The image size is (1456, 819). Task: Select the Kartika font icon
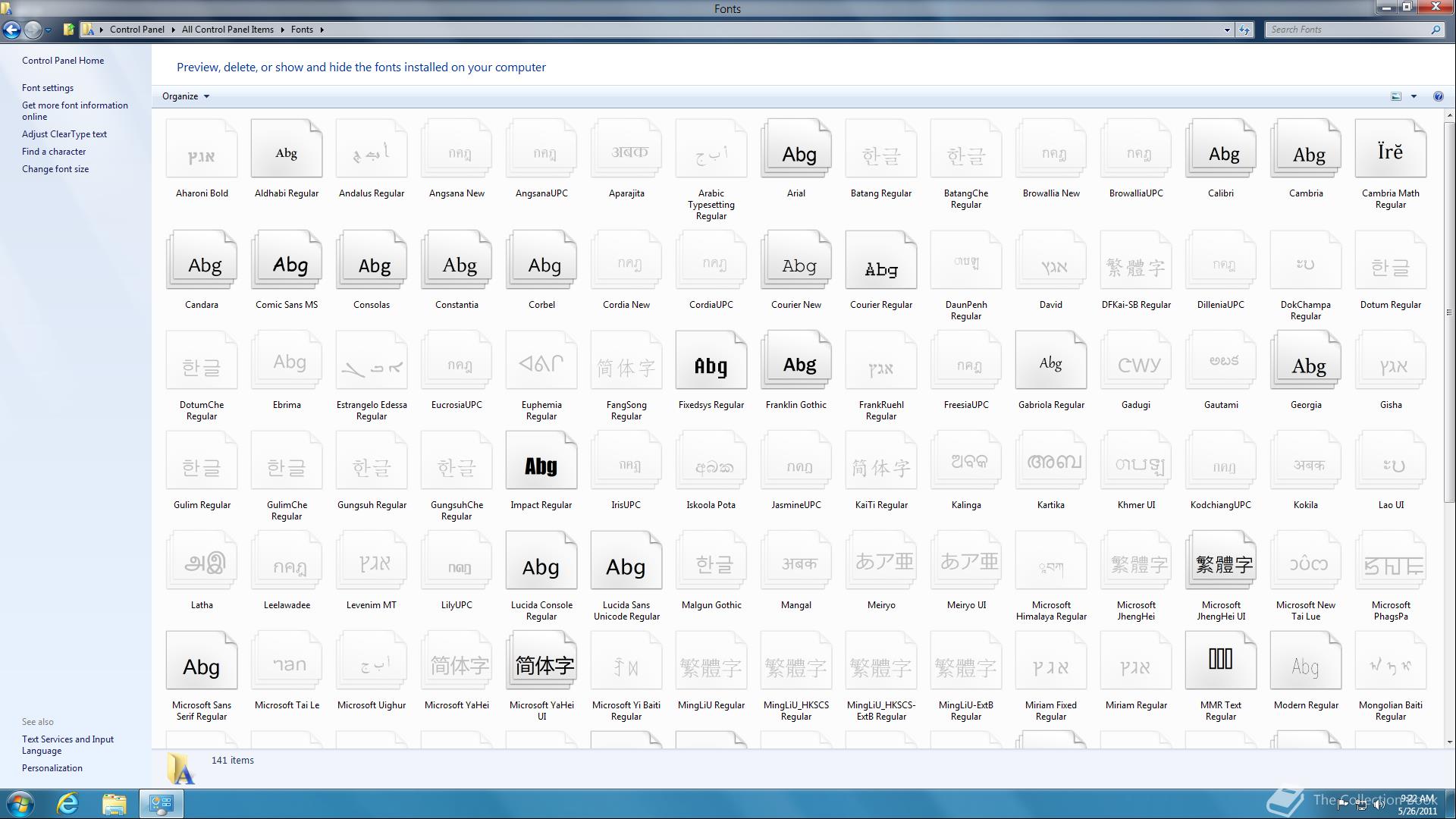tap(1051, 461)
